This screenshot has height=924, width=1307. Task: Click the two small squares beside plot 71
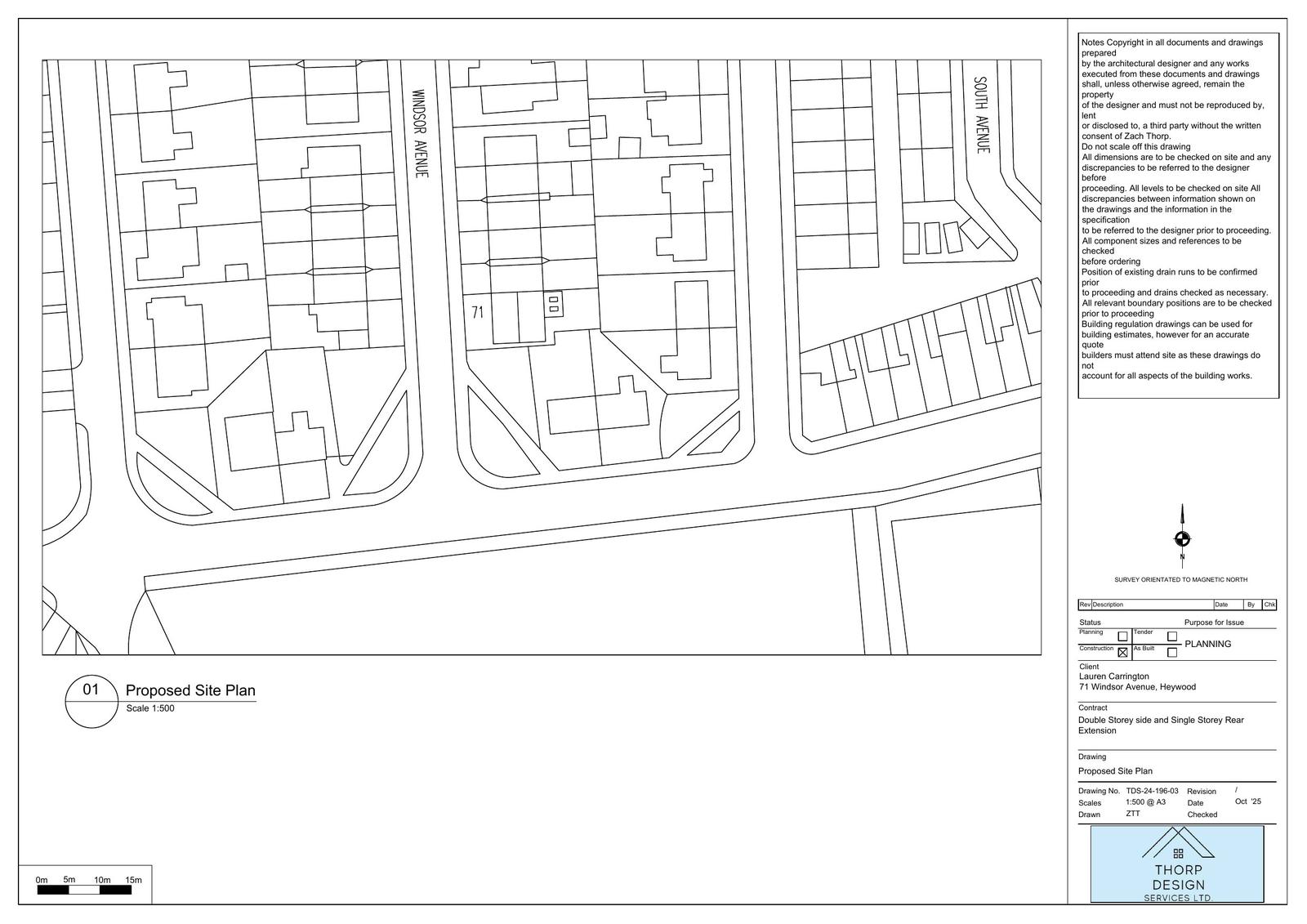[x=554, y=304]
